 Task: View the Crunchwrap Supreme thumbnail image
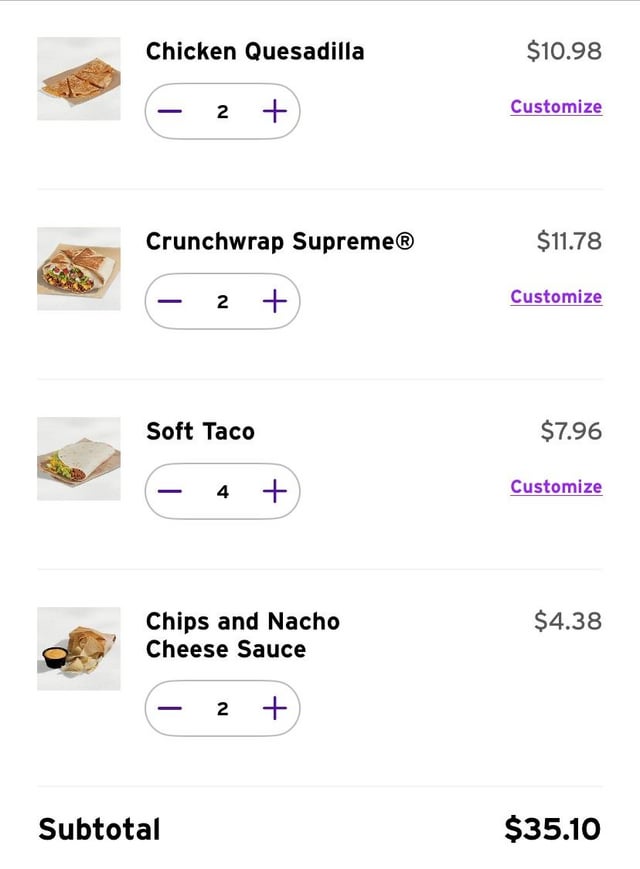click(x=79, y=269)
